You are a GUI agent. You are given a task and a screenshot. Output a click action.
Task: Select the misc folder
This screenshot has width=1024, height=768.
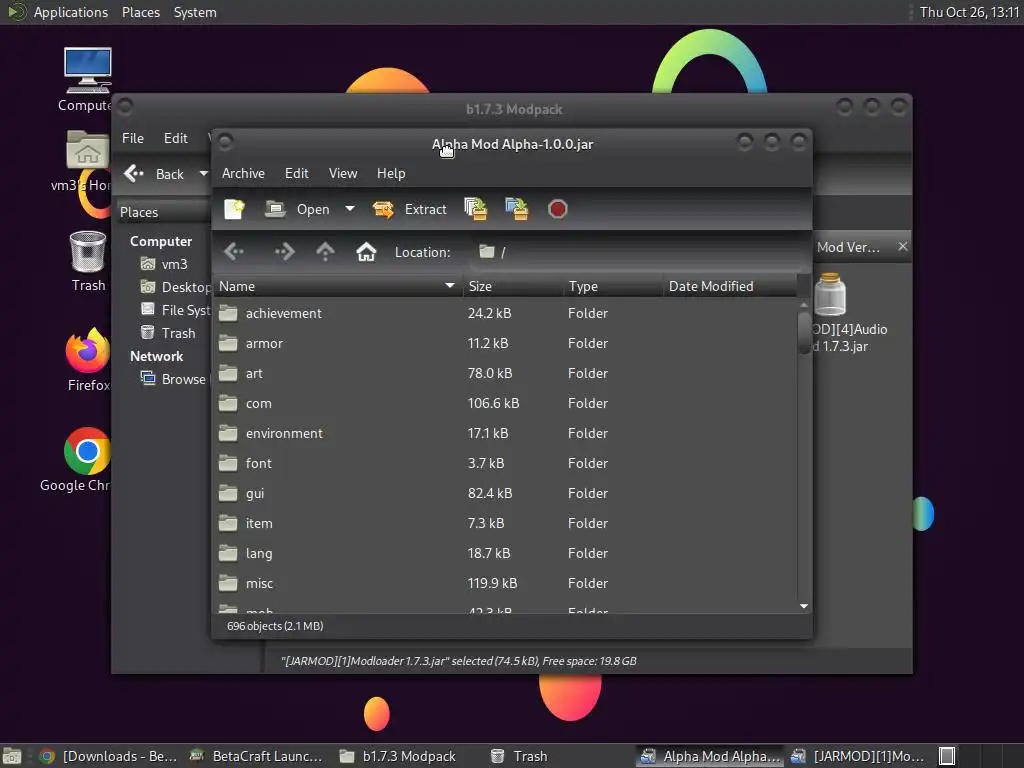click(505, 584)
